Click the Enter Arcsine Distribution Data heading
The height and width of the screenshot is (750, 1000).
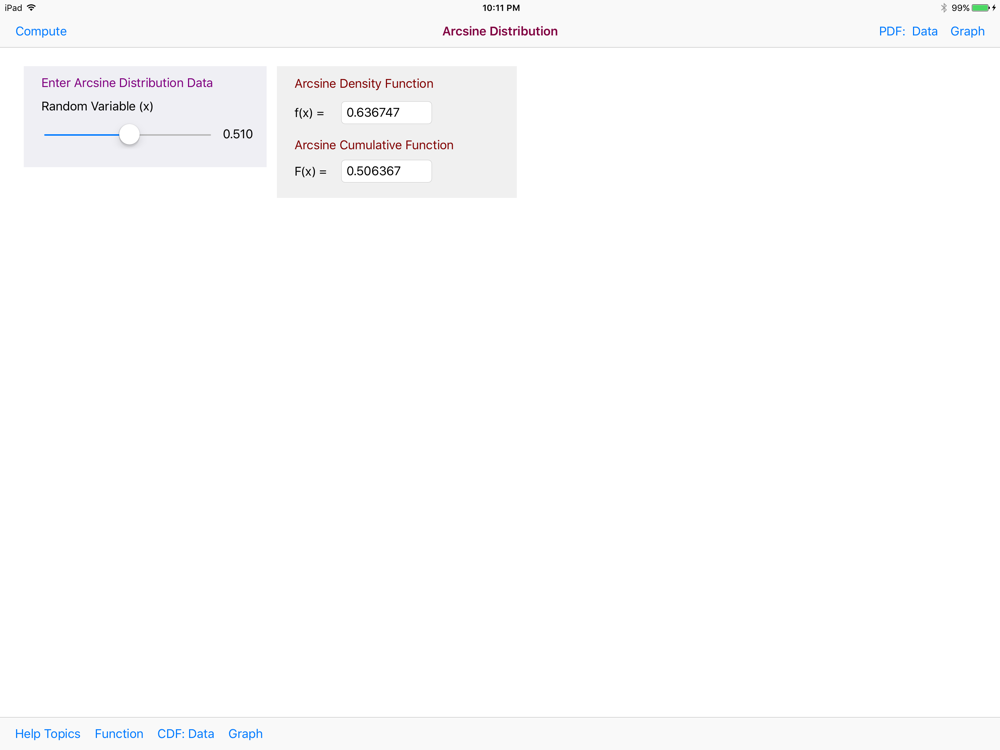pos(127,83)
